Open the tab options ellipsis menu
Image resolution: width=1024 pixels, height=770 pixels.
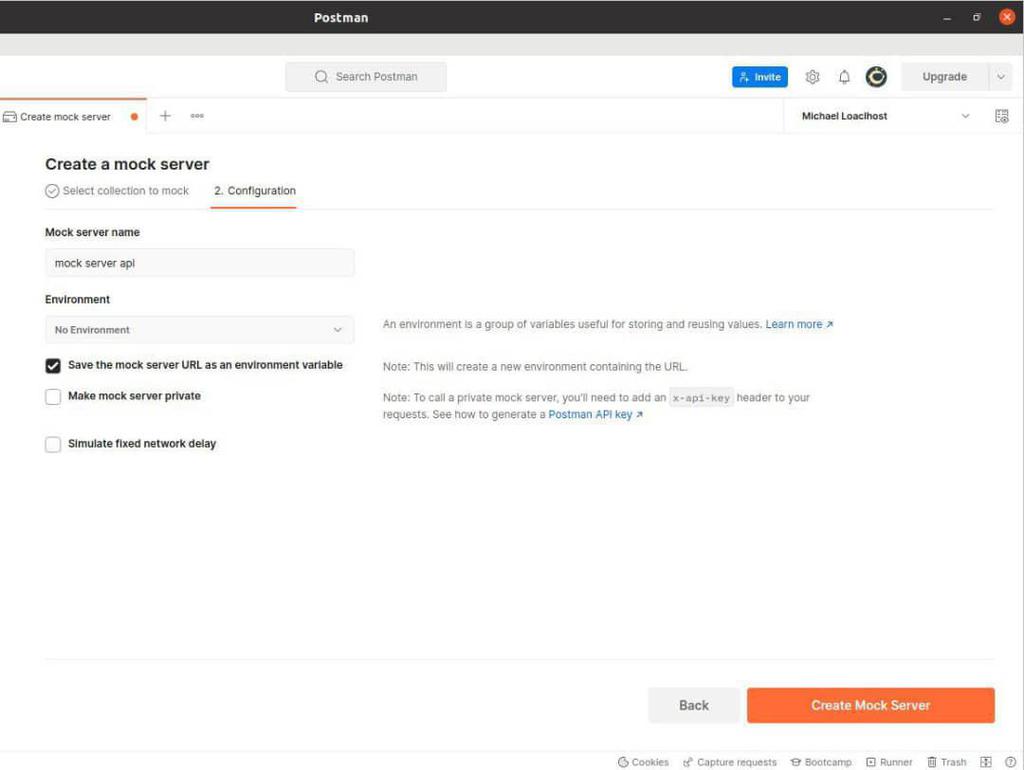coord(197,116)
